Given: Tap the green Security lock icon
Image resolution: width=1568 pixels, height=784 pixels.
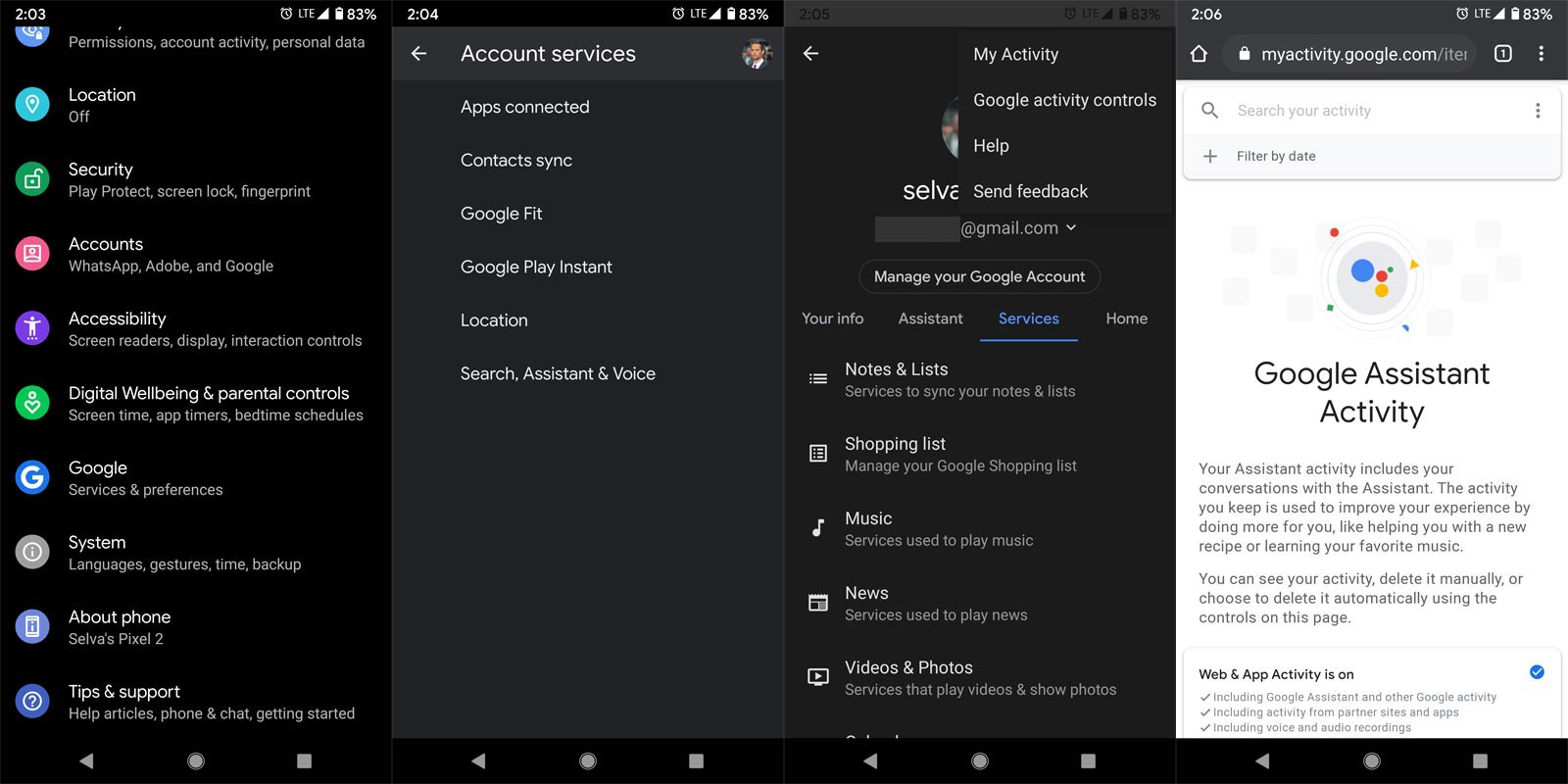Looking at the screenshot, I should (32, 178).
